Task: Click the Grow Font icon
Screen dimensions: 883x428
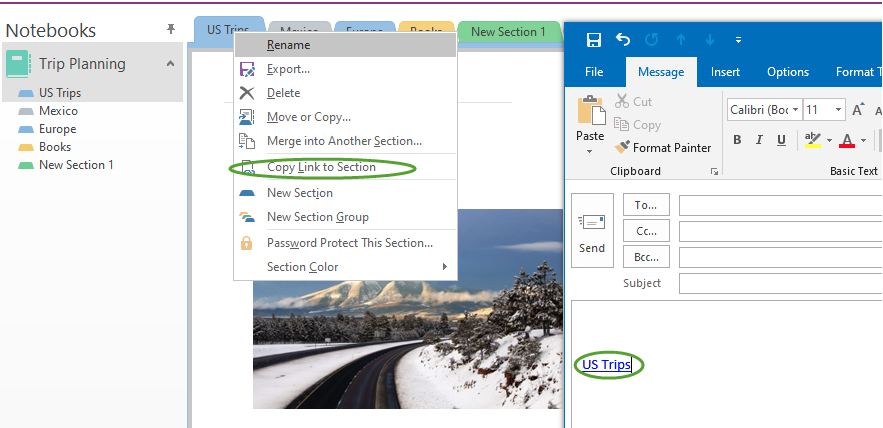Action: [x=858, y=110]
